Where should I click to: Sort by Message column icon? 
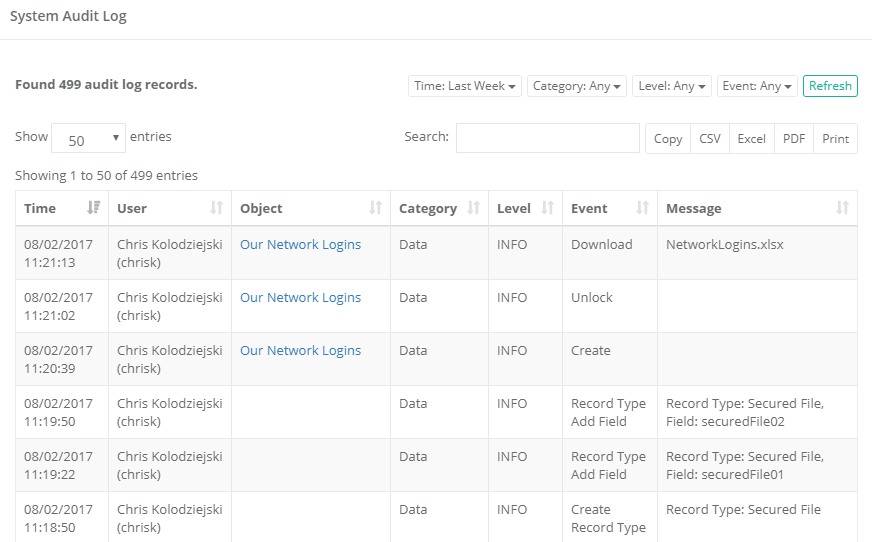pyautogui.click(x=842, y=208)
